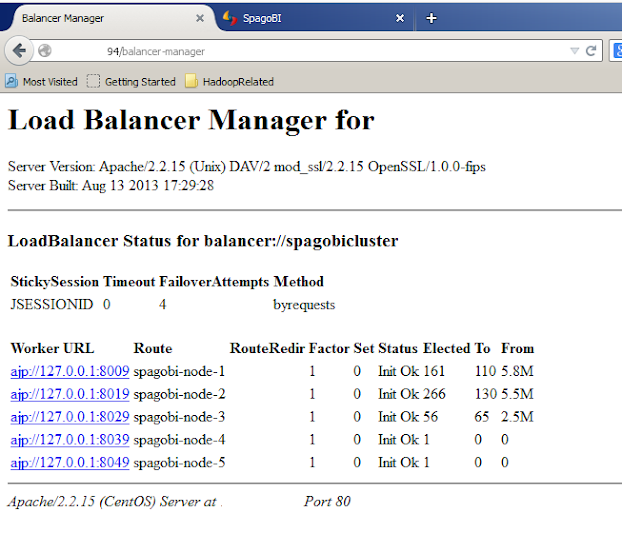Click the JSESSIONID sticky session value
622x533 pixels.
click(52, 305)
